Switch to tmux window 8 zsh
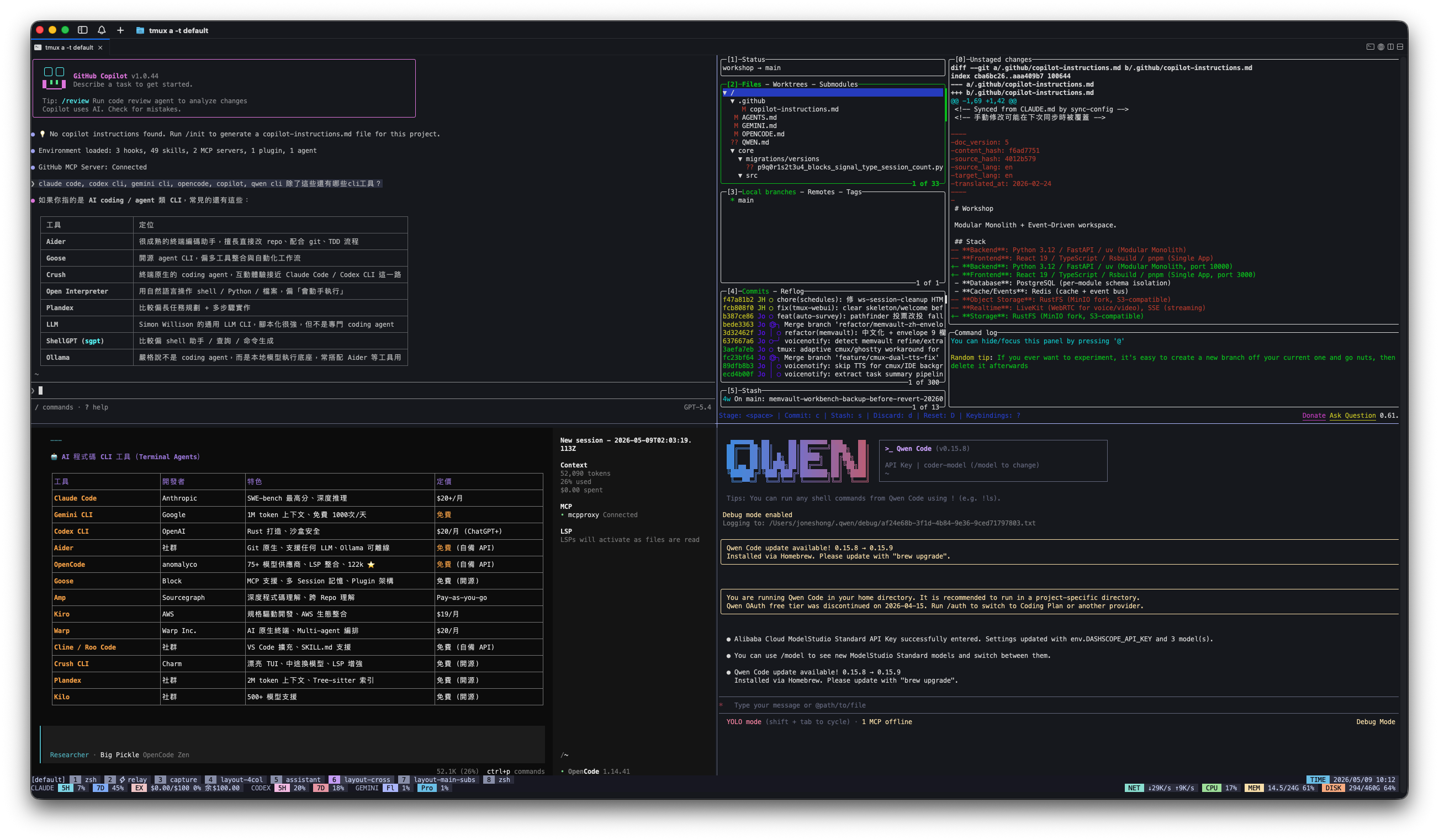This screenshot has width=1439, height=840. (x=498, y=779)
